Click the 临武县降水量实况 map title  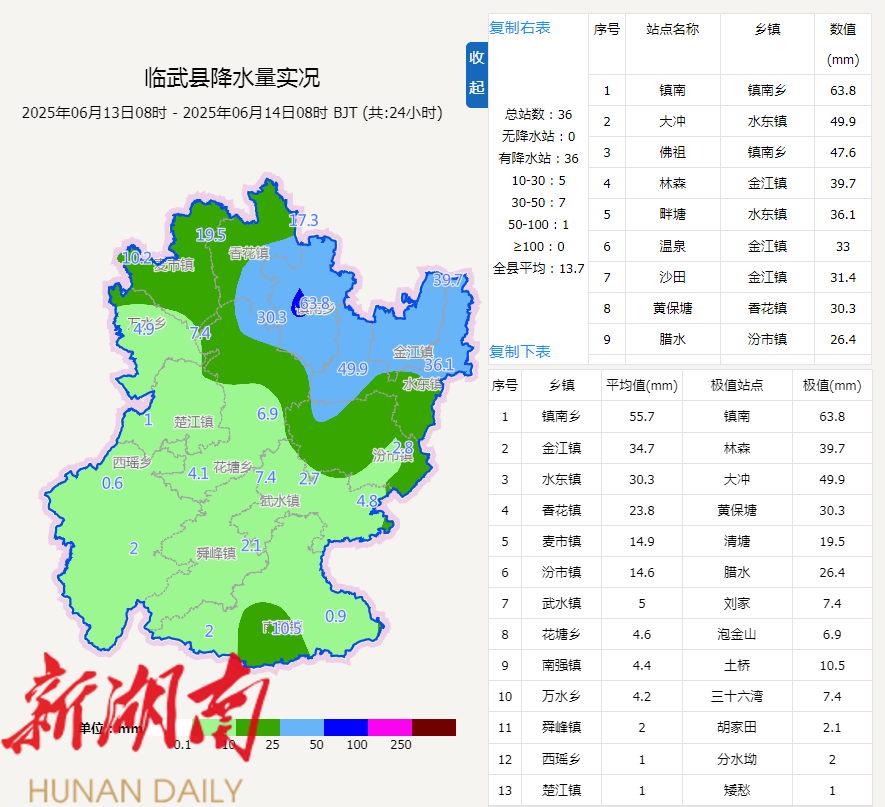coord(232,77)
